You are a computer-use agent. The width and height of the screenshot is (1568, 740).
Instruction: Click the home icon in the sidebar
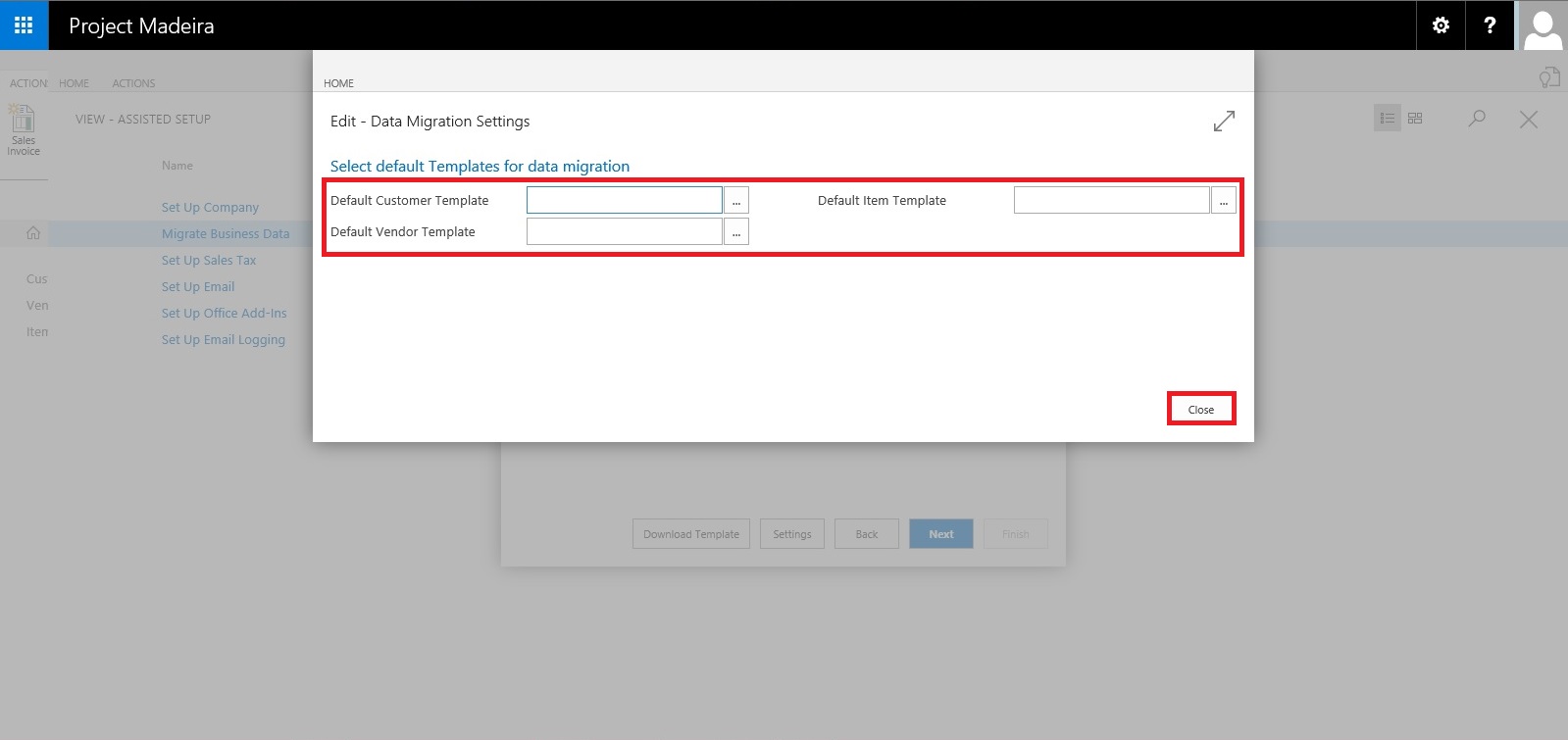click(x=33, y=233)
